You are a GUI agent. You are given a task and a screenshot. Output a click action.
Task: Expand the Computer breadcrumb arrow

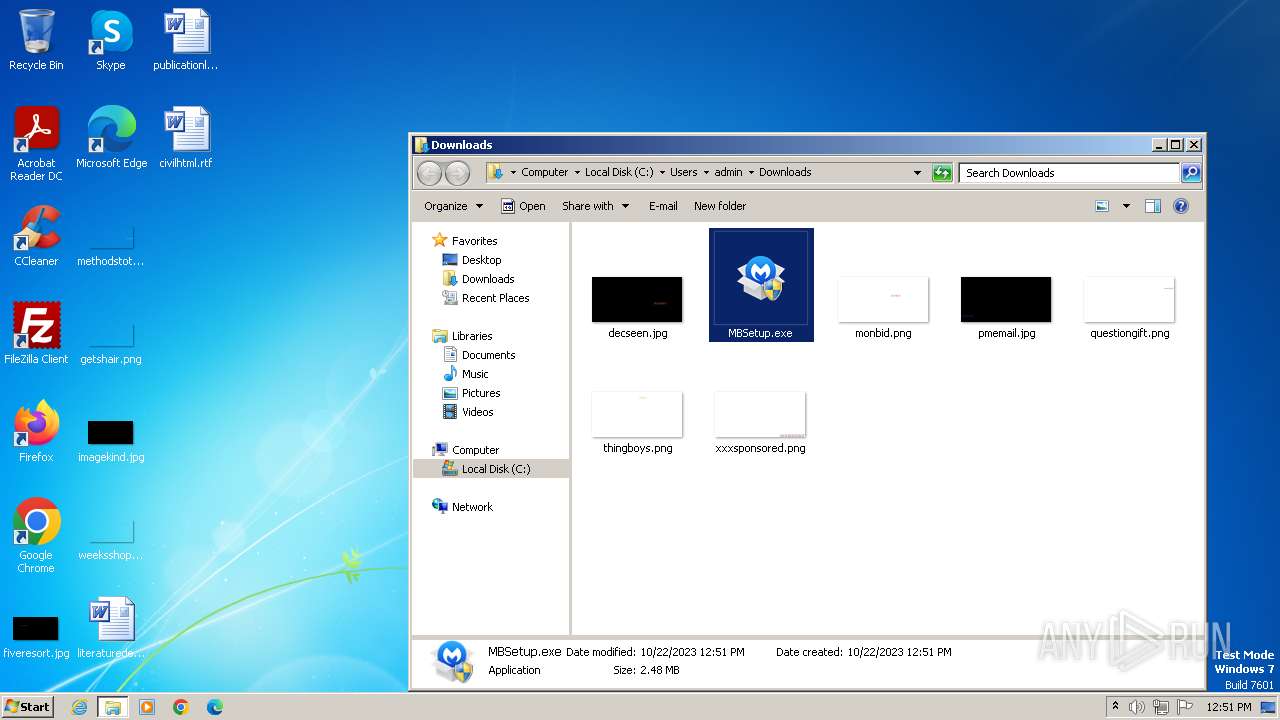577,173
